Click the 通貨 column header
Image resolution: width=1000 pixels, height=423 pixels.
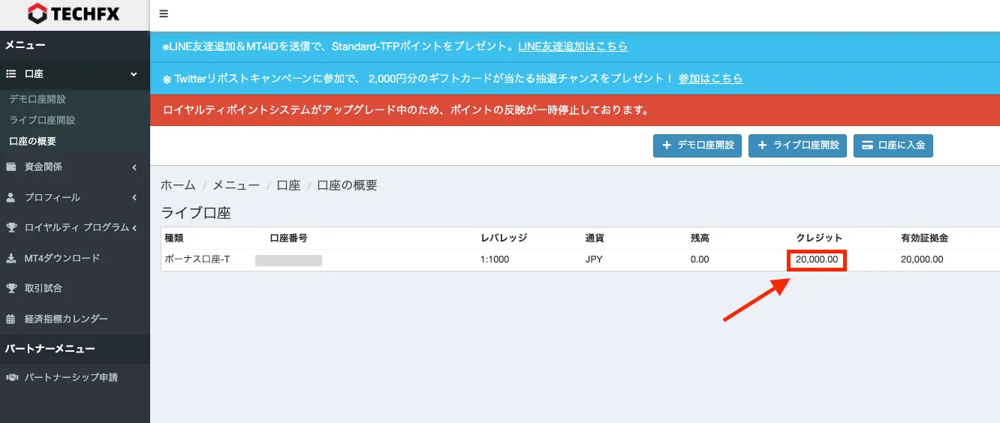(595, 238)
